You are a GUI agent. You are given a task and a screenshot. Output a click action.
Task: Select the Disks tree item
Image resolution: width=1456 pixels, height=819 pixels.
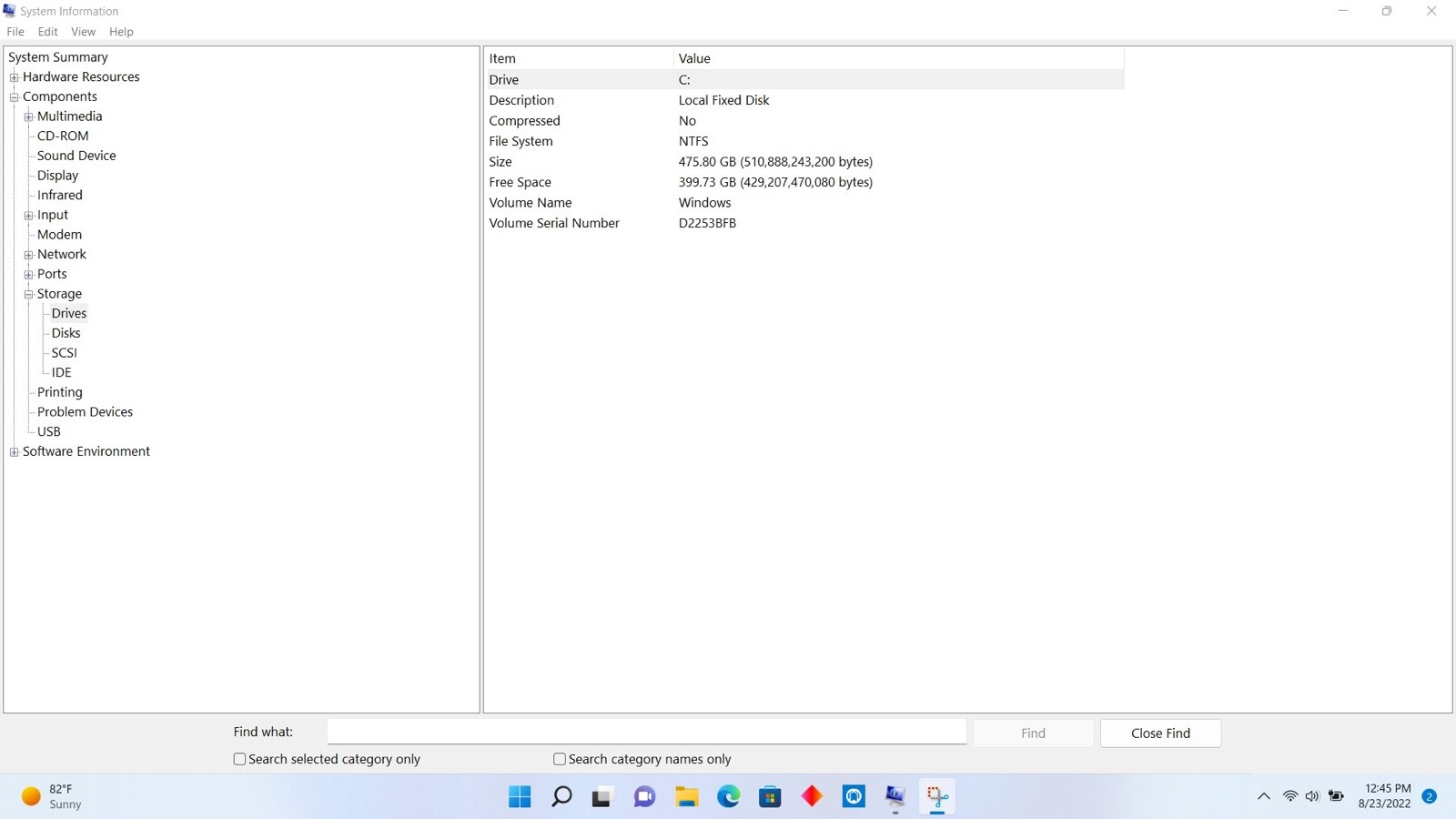(66, 333)
